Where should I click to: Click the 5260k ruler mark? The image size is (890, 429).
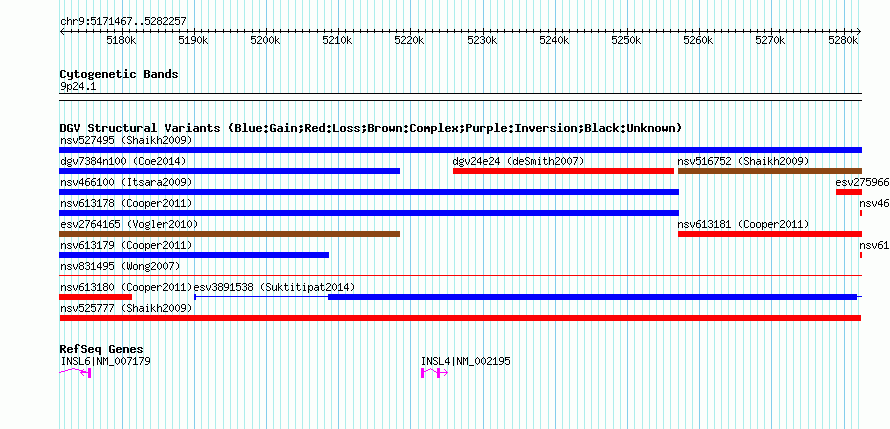click(698, 41)
